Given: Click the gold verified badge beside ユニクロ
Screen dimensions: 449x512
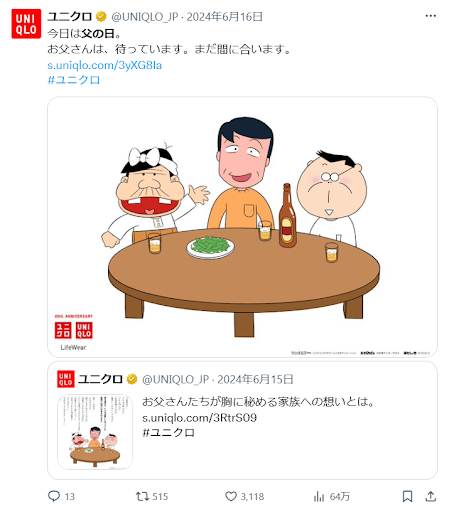Looking at the screenshot, I should [x=101, y=16].
